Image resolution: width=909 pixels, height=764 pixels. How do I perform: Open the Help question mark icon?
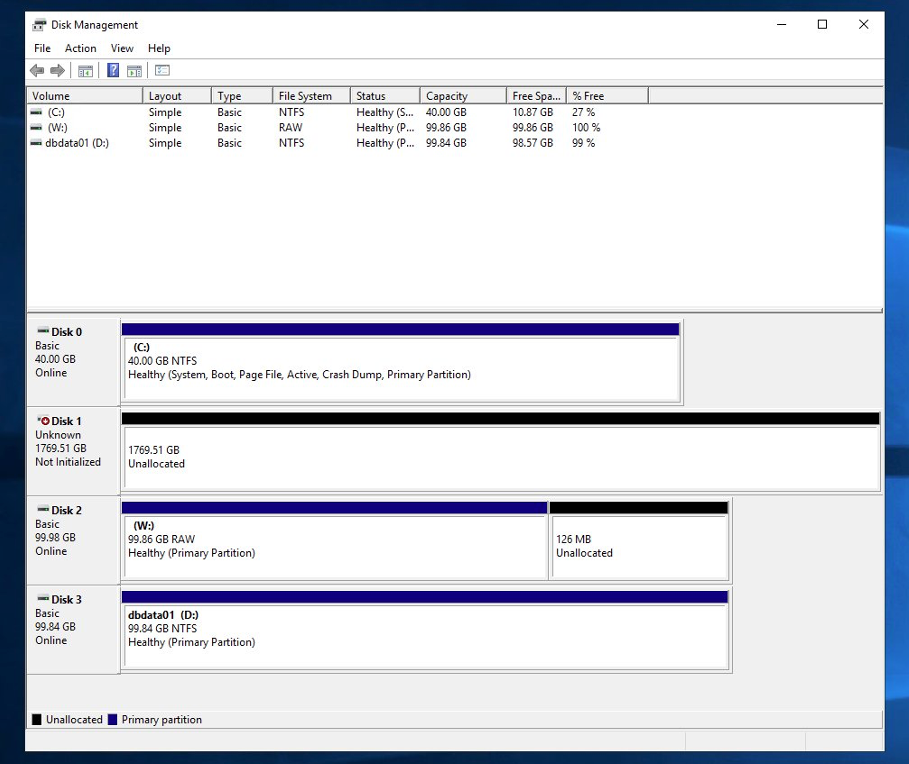pyautogui.click(x=113, y=71)
